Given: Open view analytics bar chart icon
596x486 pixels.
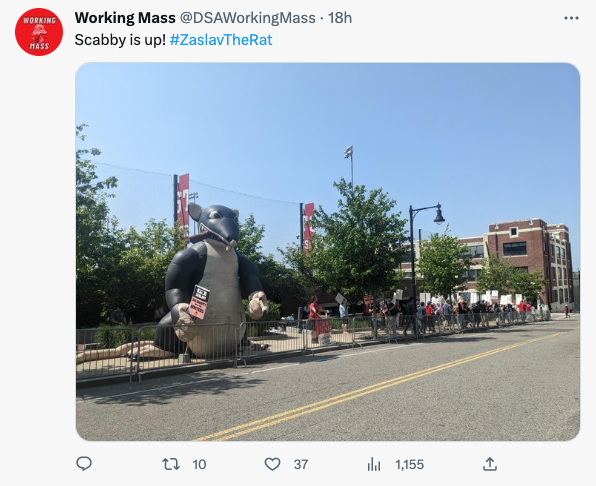Looking at the screenshot, I should (x=374, y=464).
